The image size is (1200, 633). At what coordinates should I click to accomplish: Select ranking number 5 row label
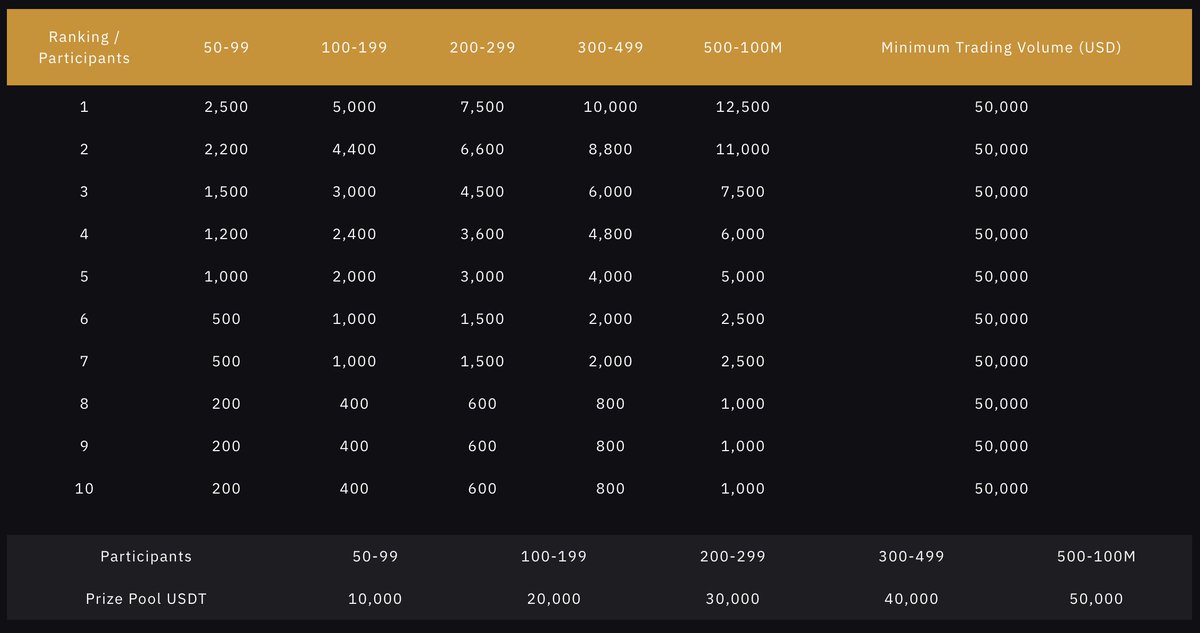pos(84,277)
